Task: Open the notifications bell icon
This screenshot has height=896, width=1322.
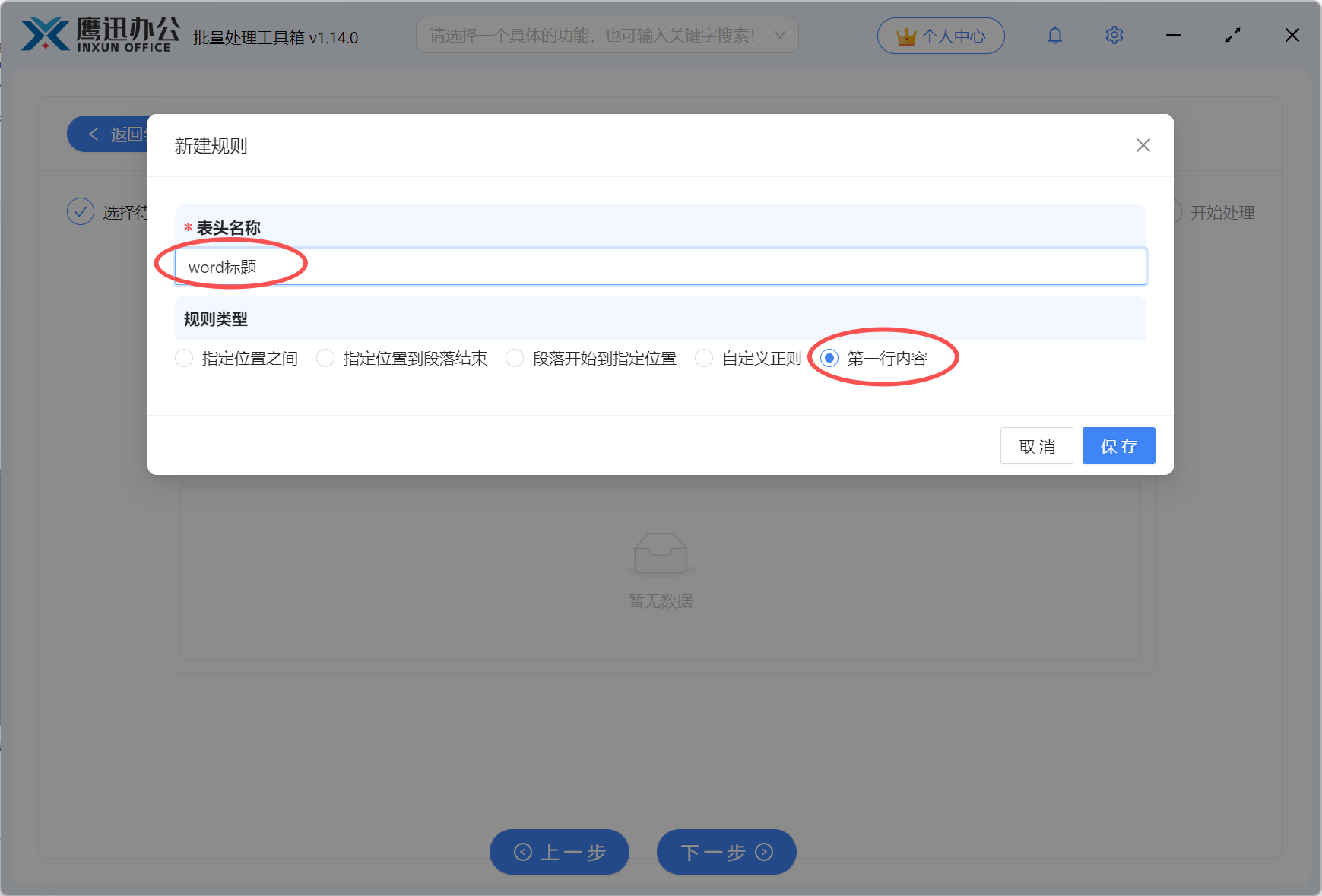Action: pos(1054,35)
